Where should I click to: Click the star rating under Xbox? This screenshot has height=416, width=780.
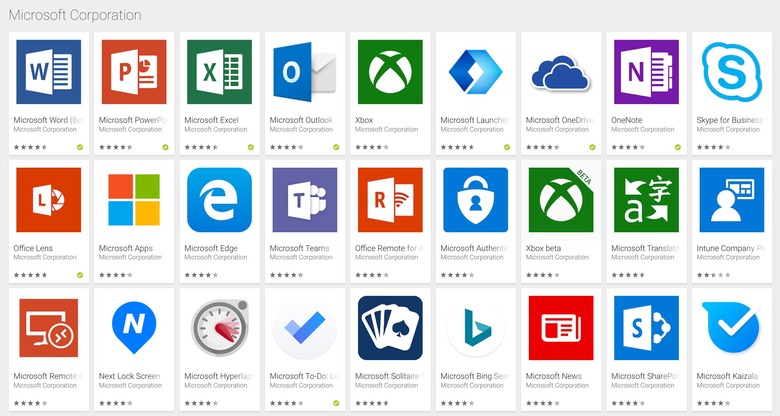pyautogui.click(x=372, y=147)
